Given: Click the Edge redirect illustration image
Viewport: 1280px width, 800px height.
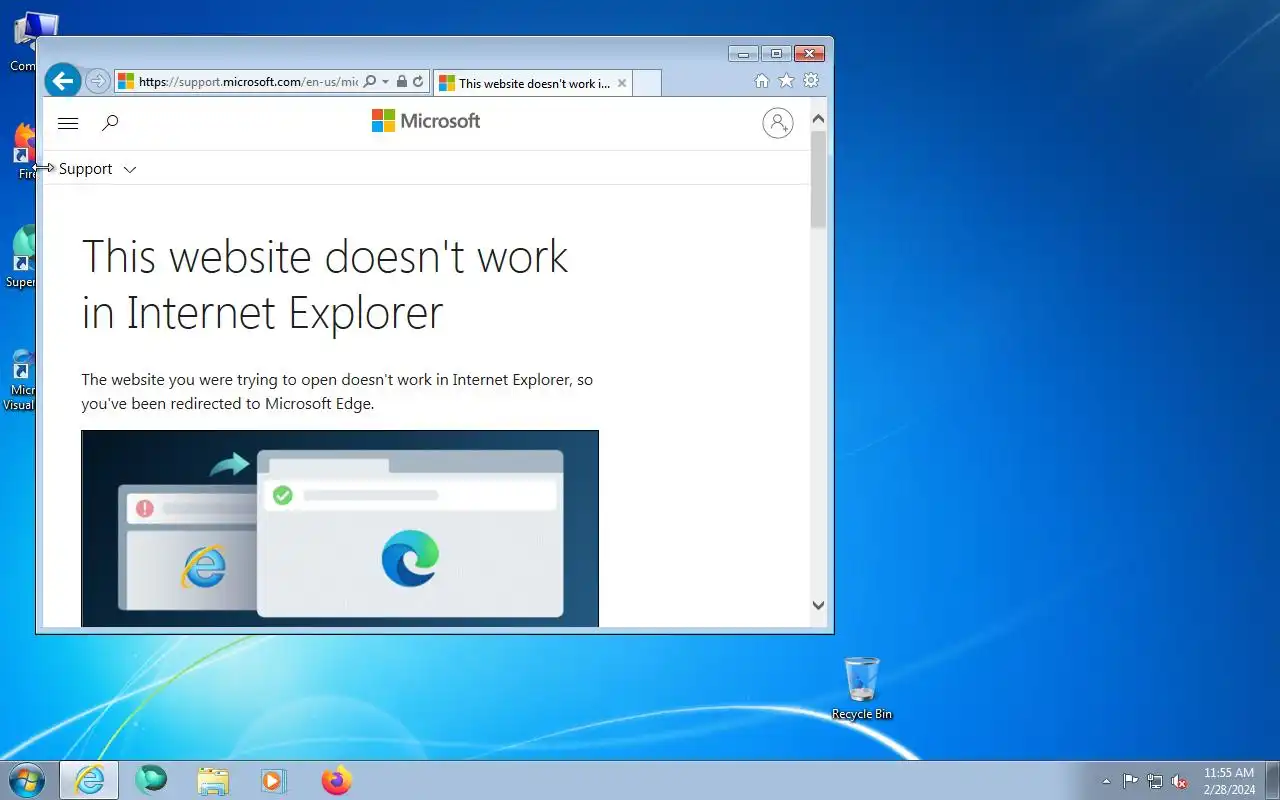Looking at the screenshot, I should 340,529.
